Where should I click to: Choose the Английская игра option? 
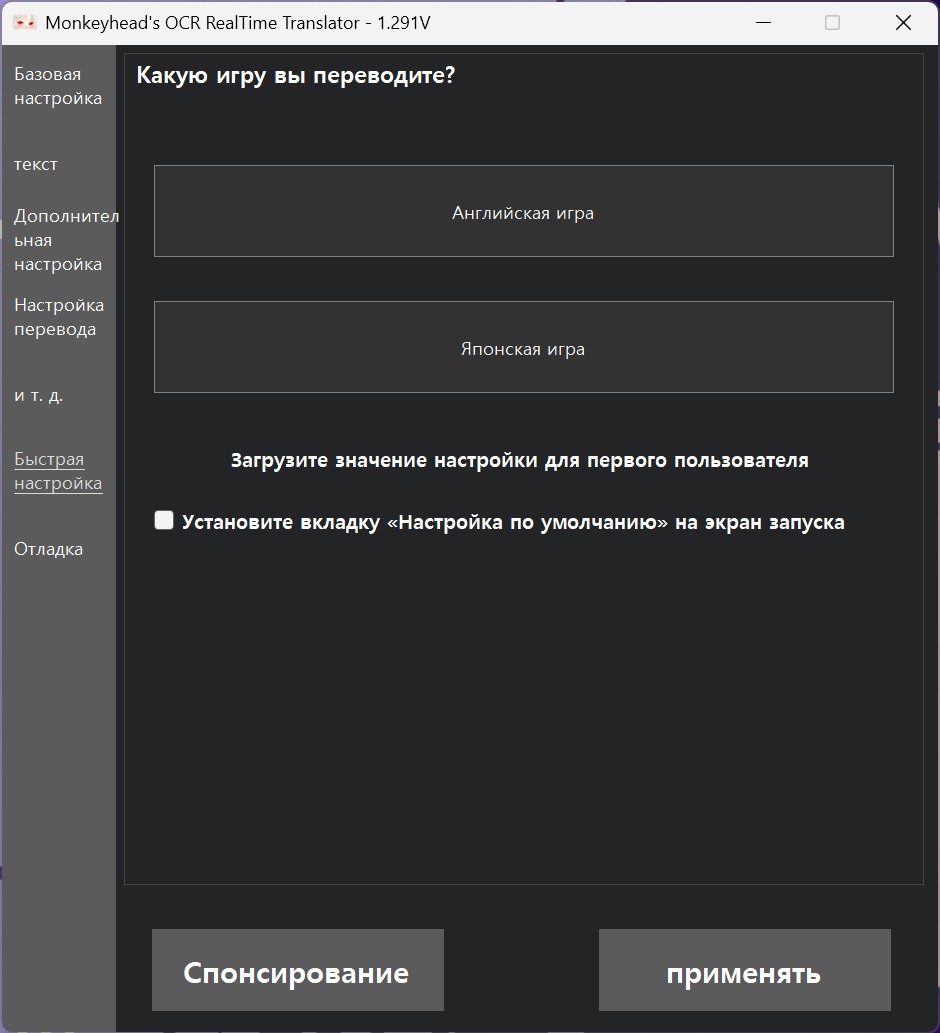click(524, 211)
